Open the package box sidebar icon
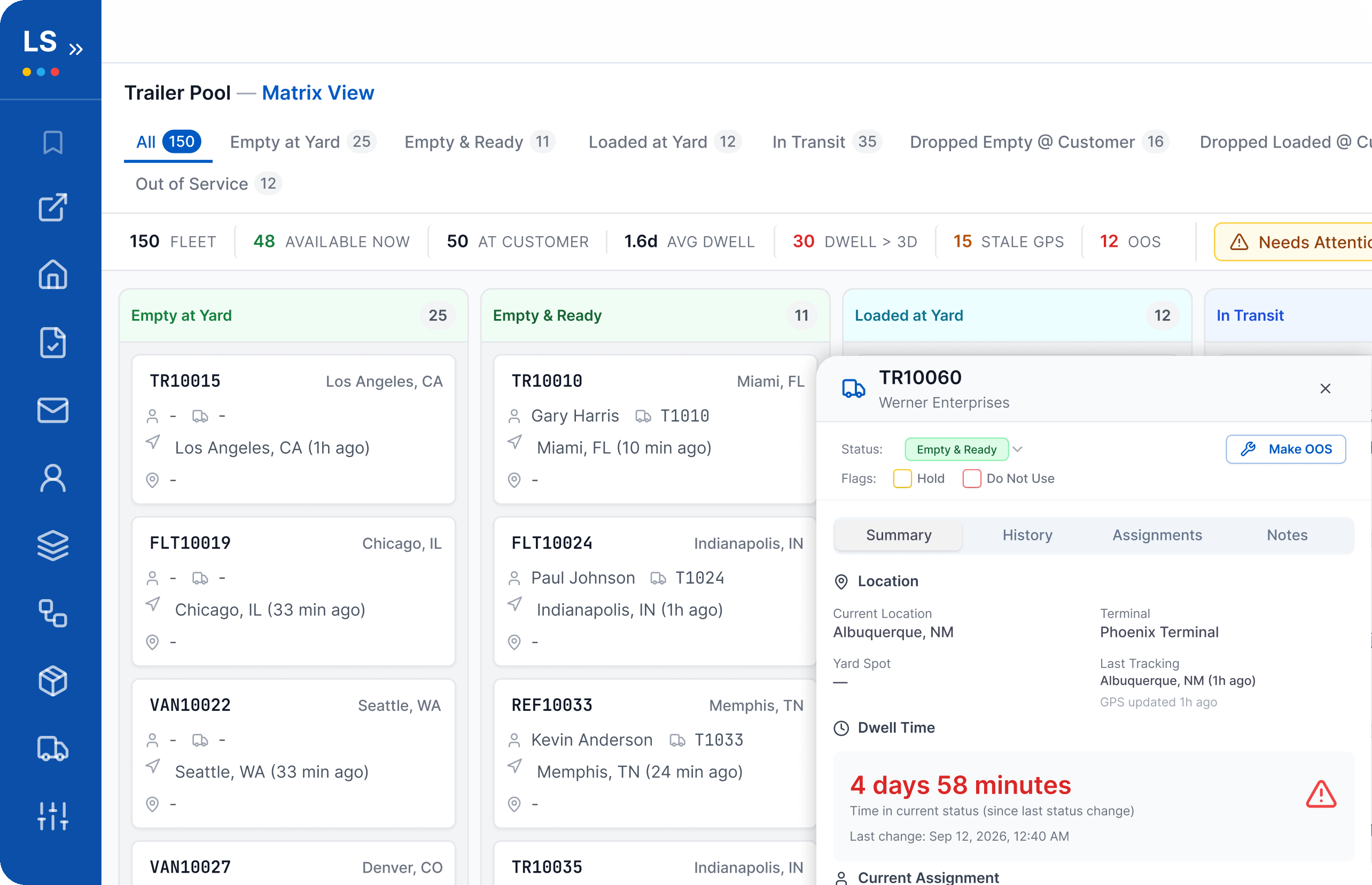This screenshot has height=885, width=1372. point(53,681)
